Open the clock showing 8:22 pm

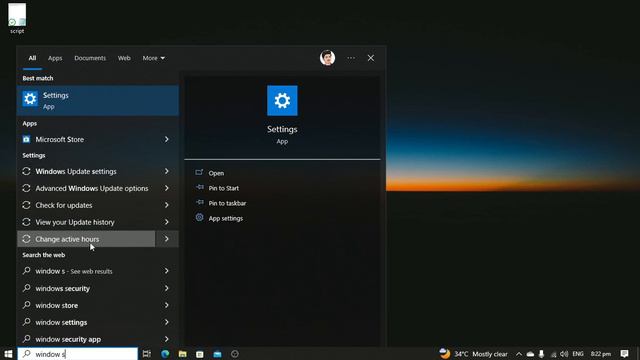click(601, 354)
